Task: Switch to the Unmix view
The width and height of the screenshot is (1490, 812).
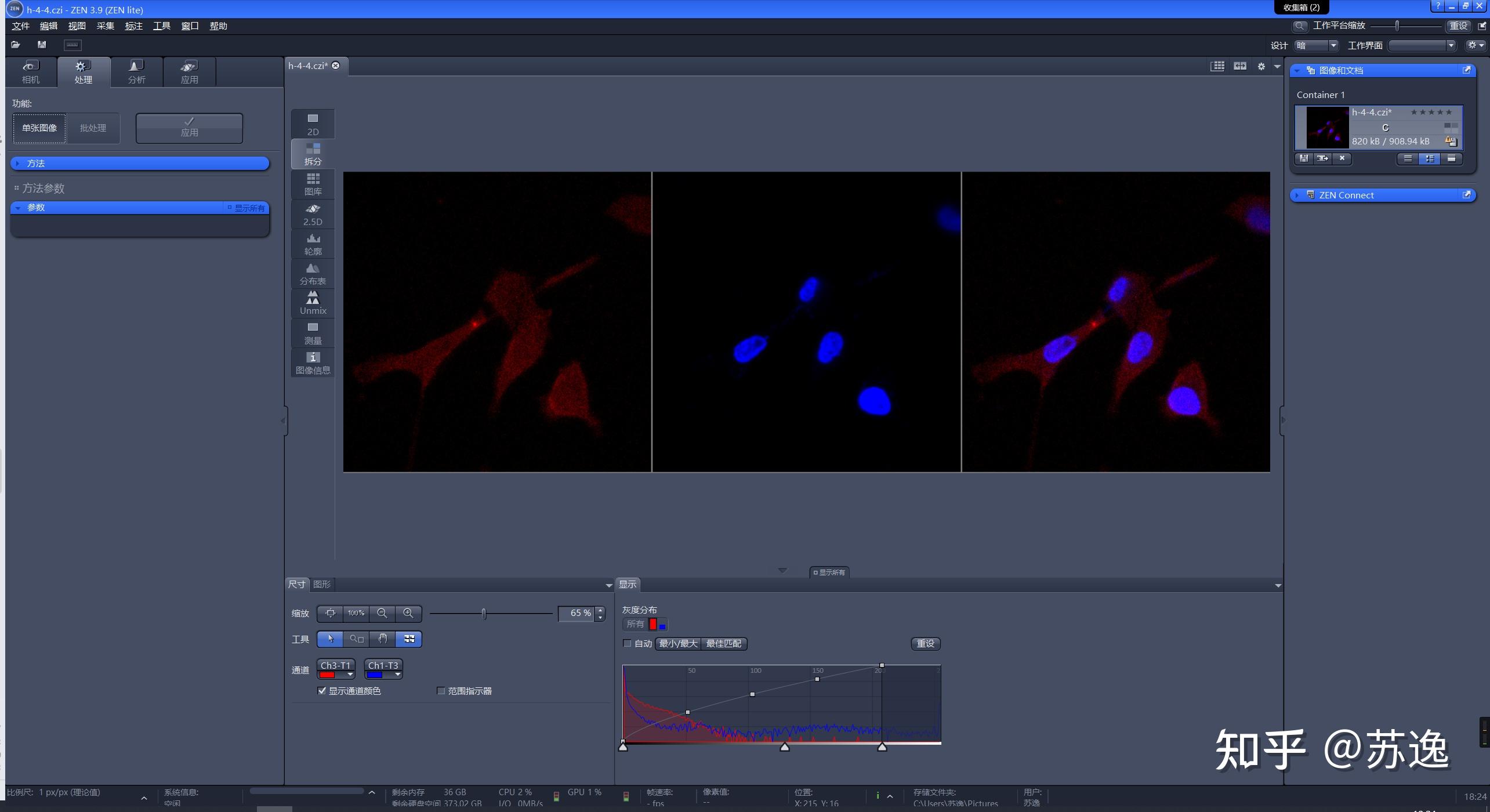Action: coord(313,303)
